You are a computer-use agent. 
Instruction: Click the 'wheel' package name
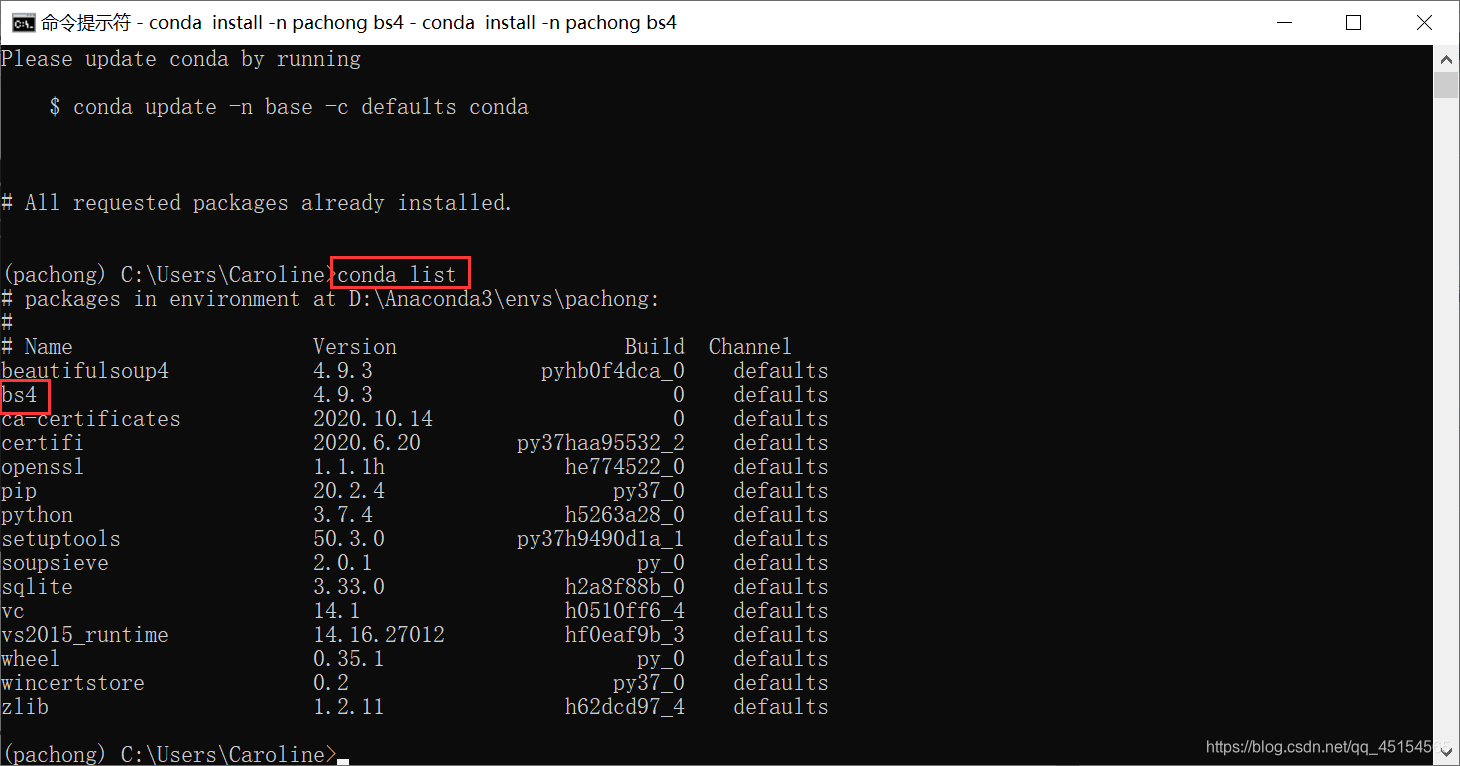pos(31,659)
